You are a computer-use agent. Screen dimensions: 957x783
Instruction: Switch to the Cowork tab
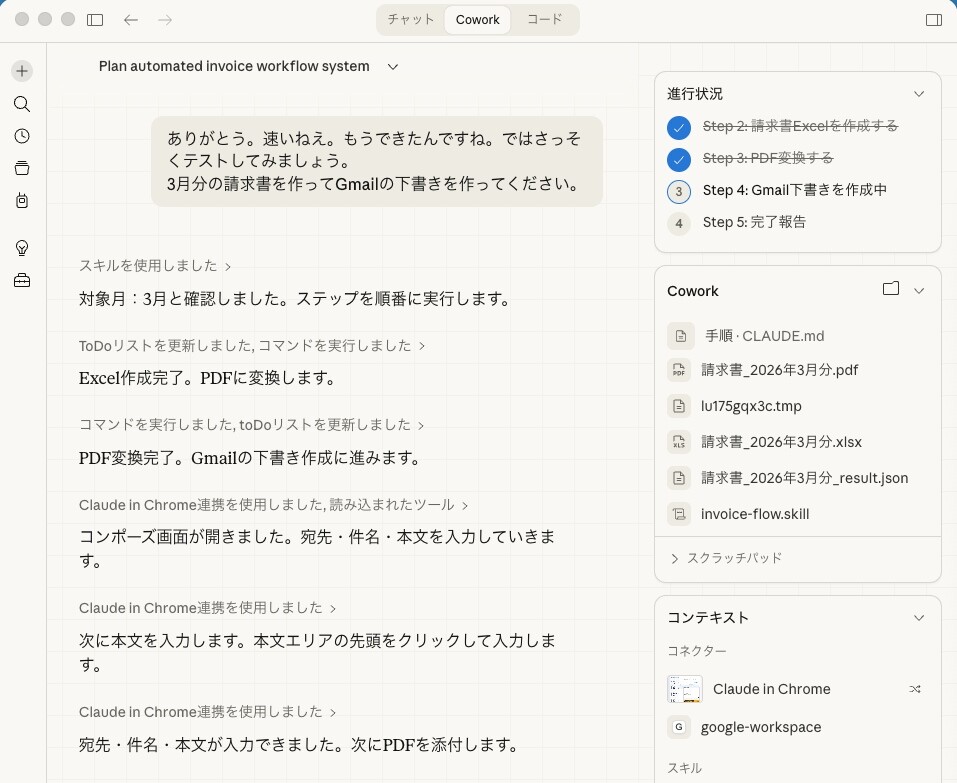(477, 20)
